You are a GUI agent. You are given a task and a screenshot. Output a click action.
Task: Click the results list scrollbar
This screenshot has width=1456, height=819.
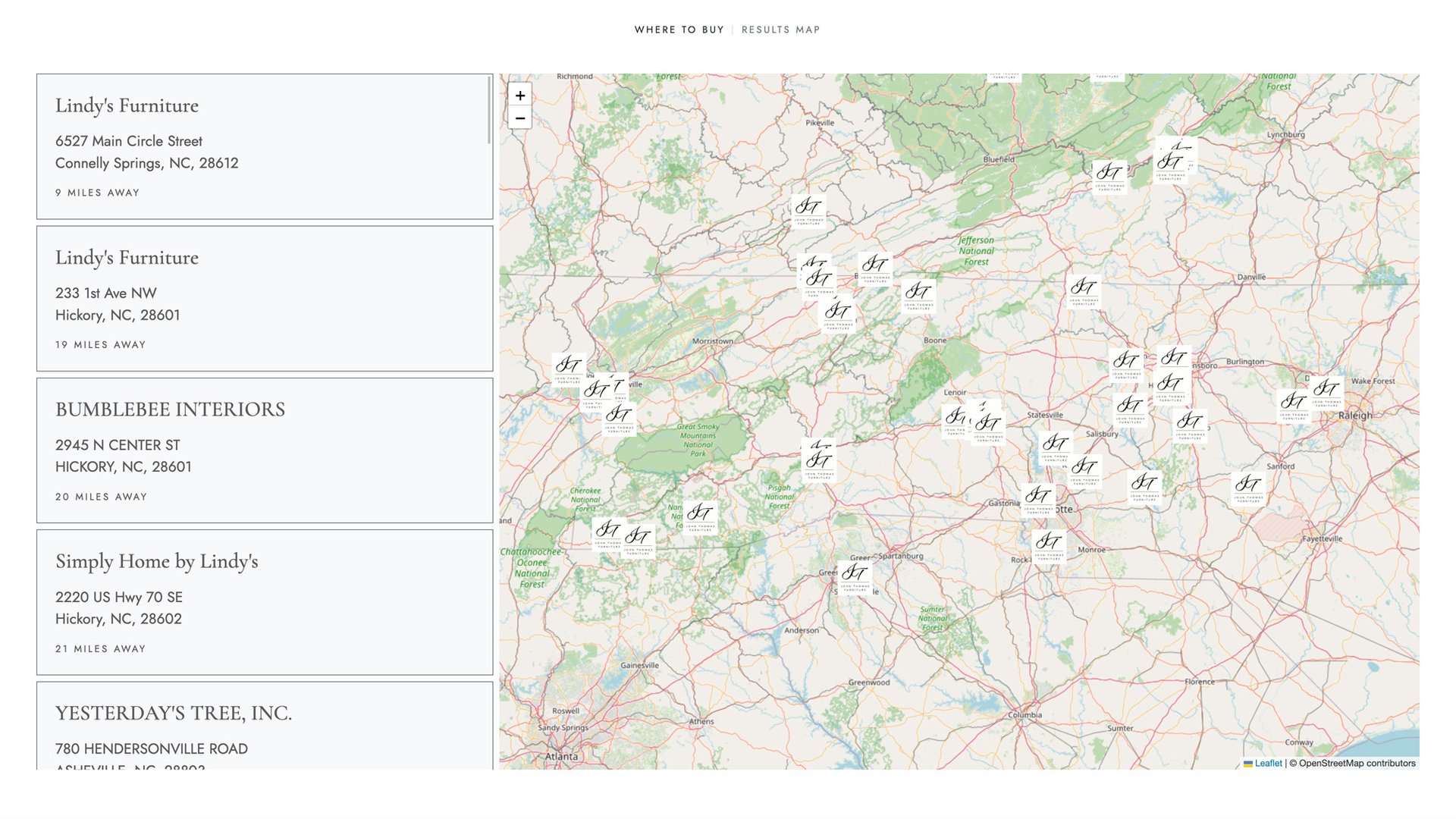[489, 111]
